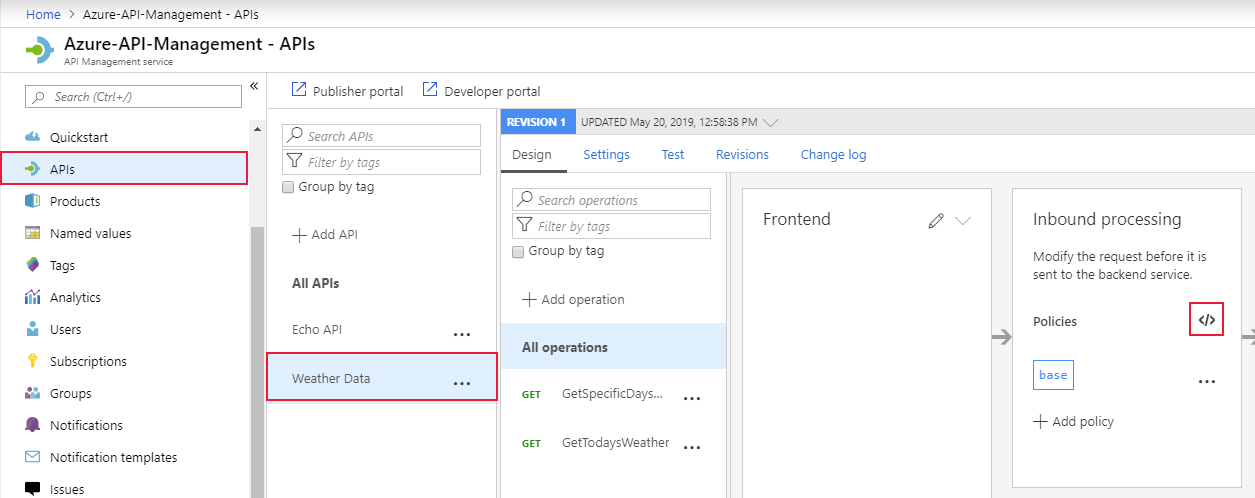Click the operations Filter by tags field
Screen dimensions: 1255x498
point(612,226)
